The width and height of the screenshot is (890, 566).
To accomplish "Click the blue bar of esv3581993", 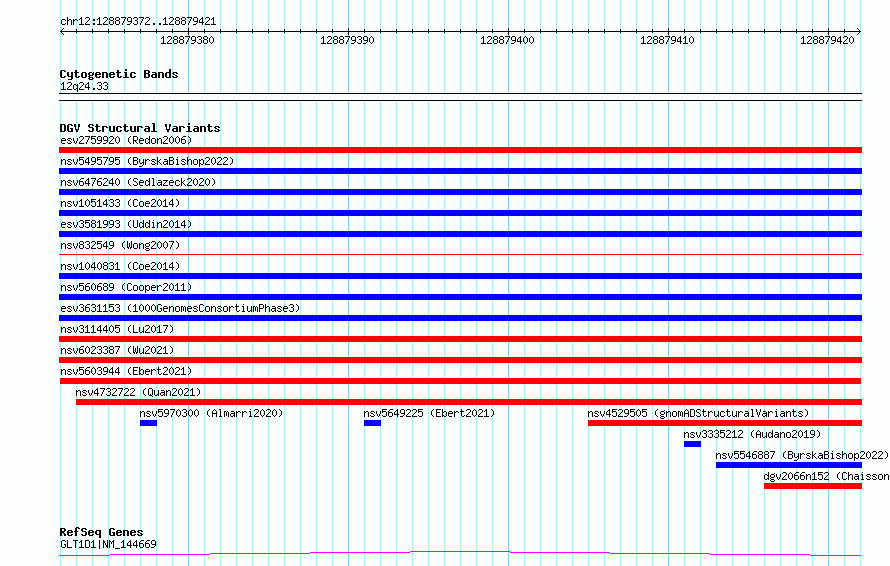I will coord(460,234).
